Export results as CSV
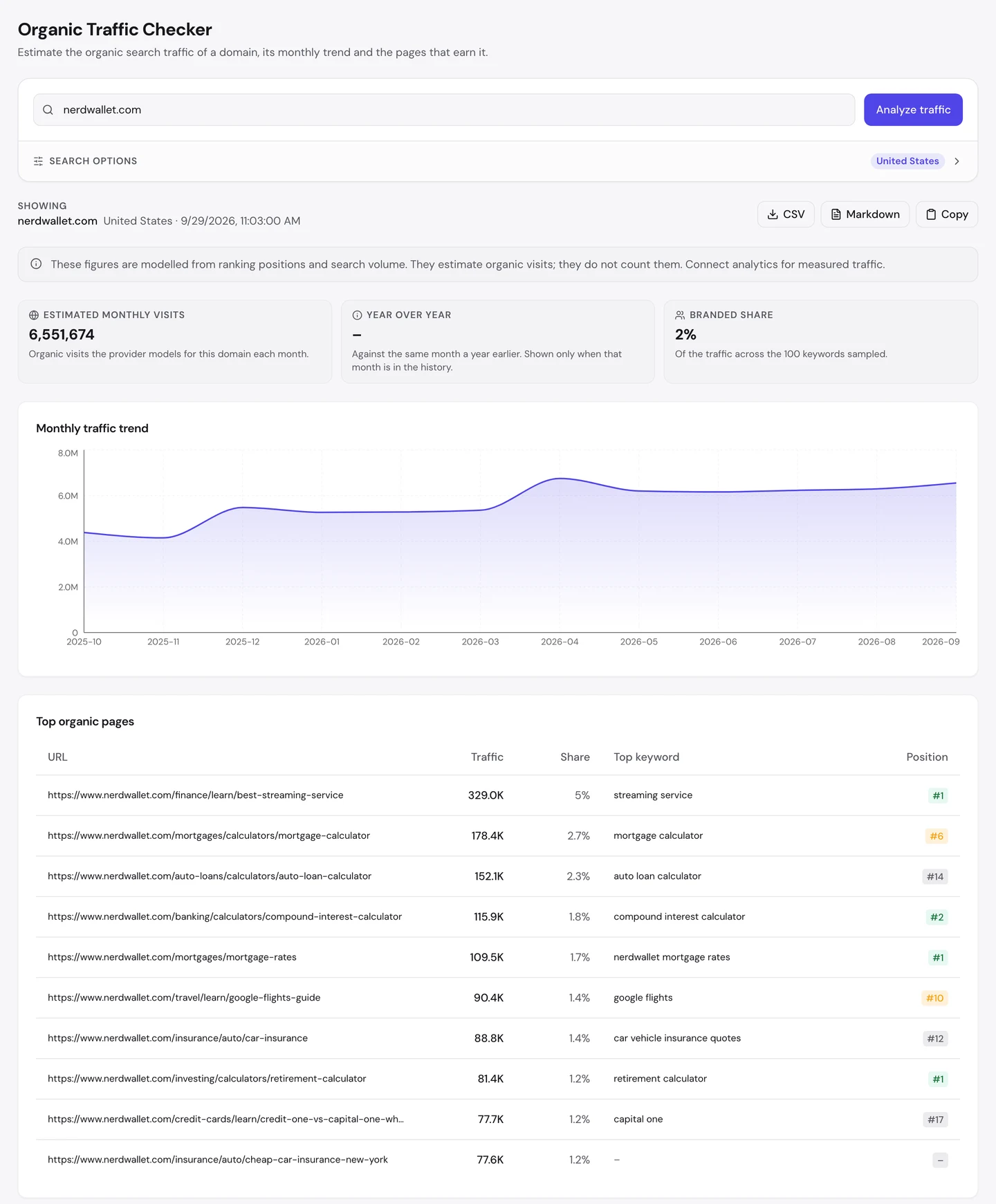Image resolution: width=996 pixels, height=1204 pixels. 786,214
